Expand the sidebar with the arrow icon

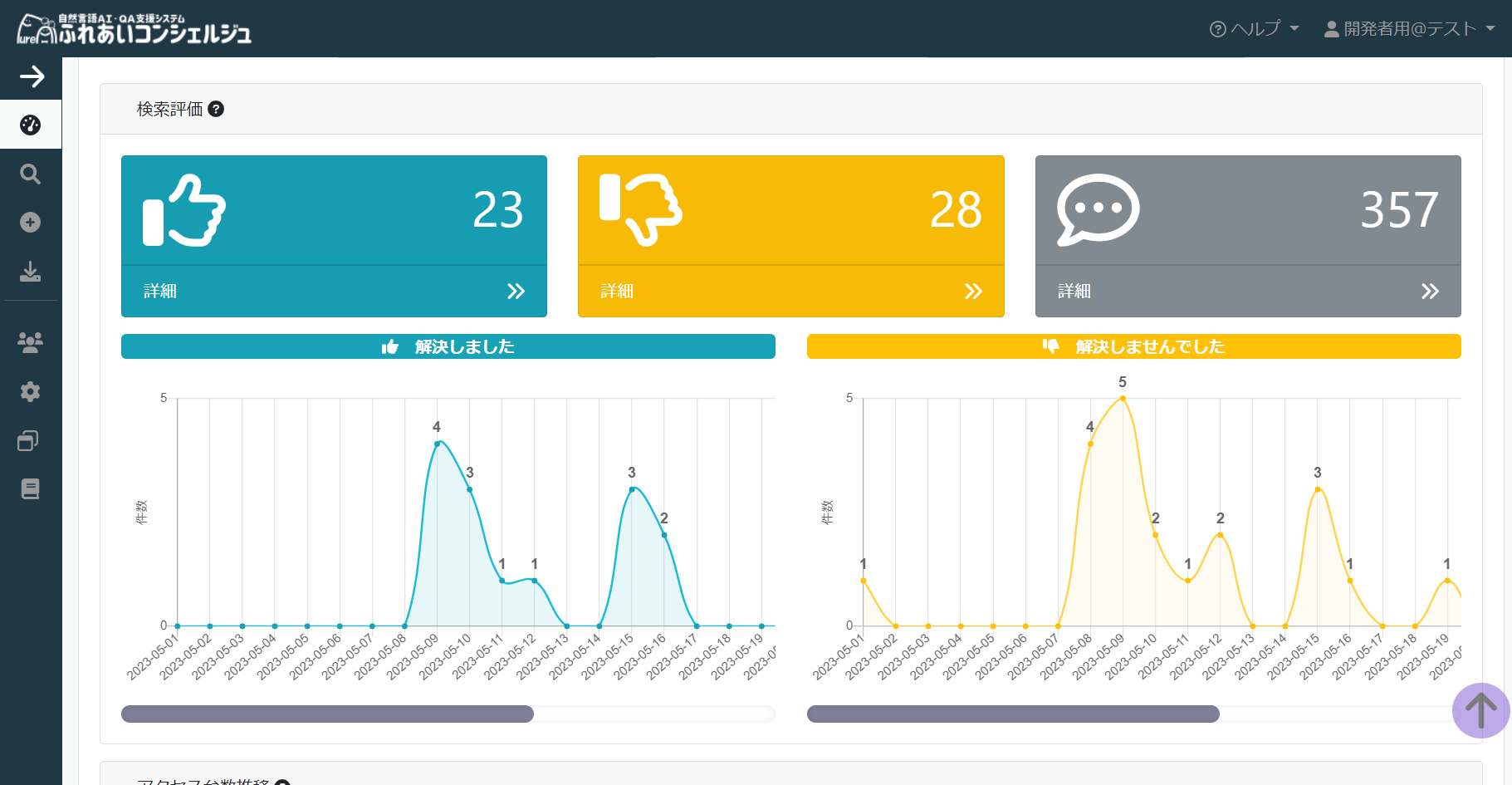coord(32,76)
